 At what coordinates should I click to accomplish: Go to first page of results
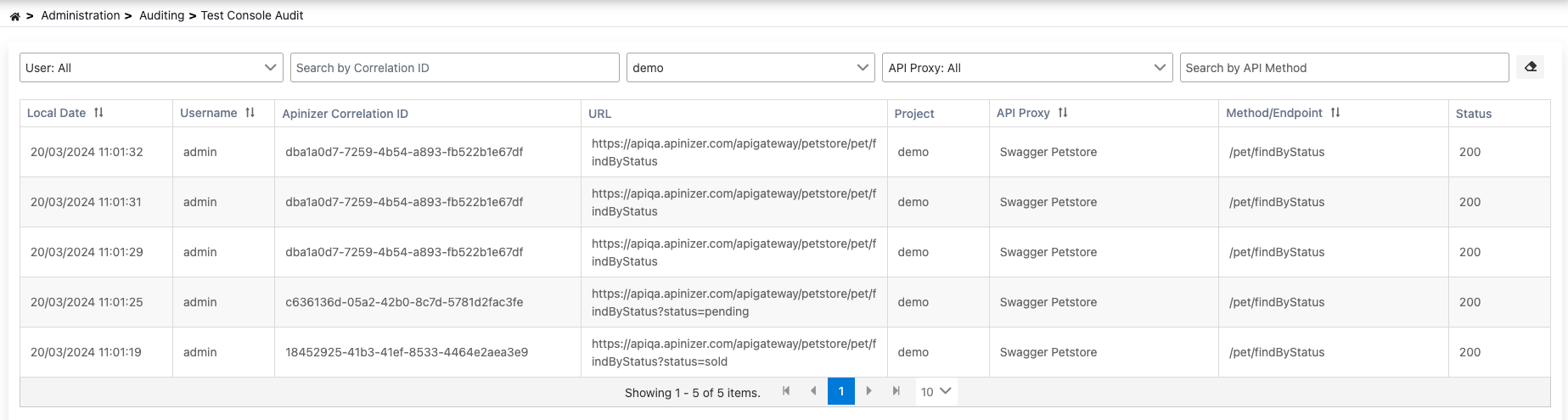click(786, 391)
